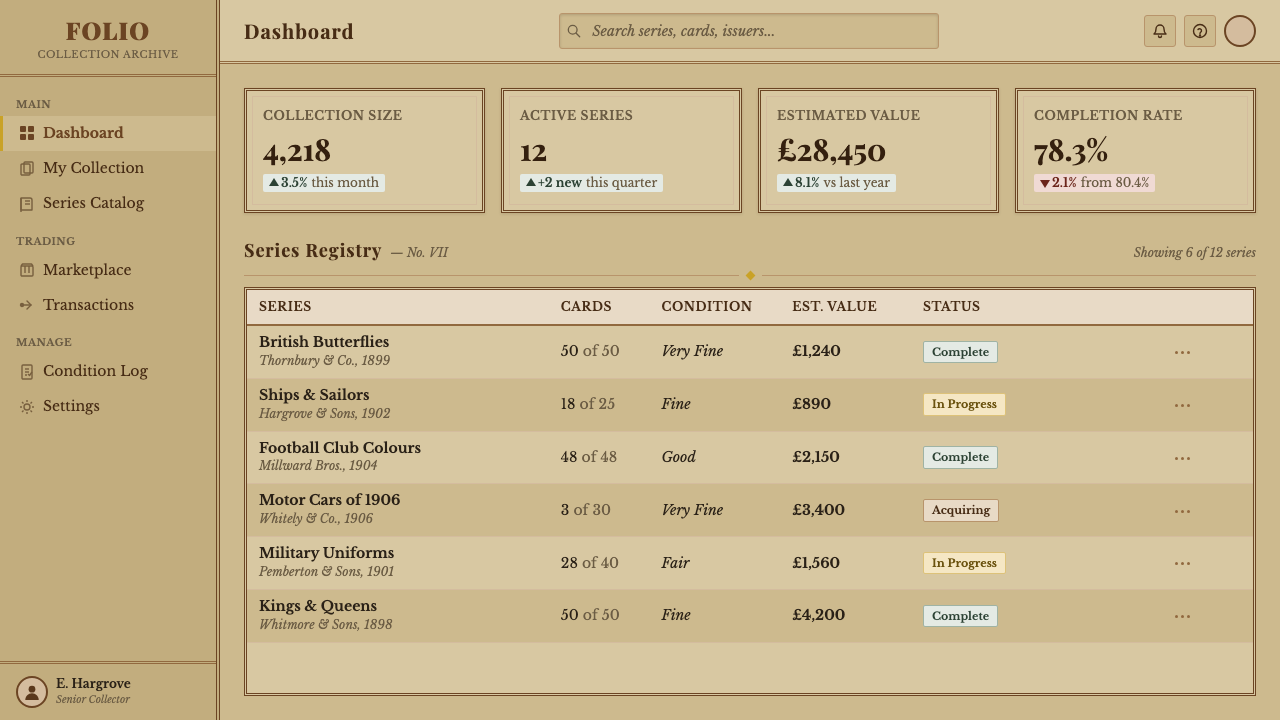Click the Fair condition value
This screenshot has height=720, width=1280.
[675, 563]
